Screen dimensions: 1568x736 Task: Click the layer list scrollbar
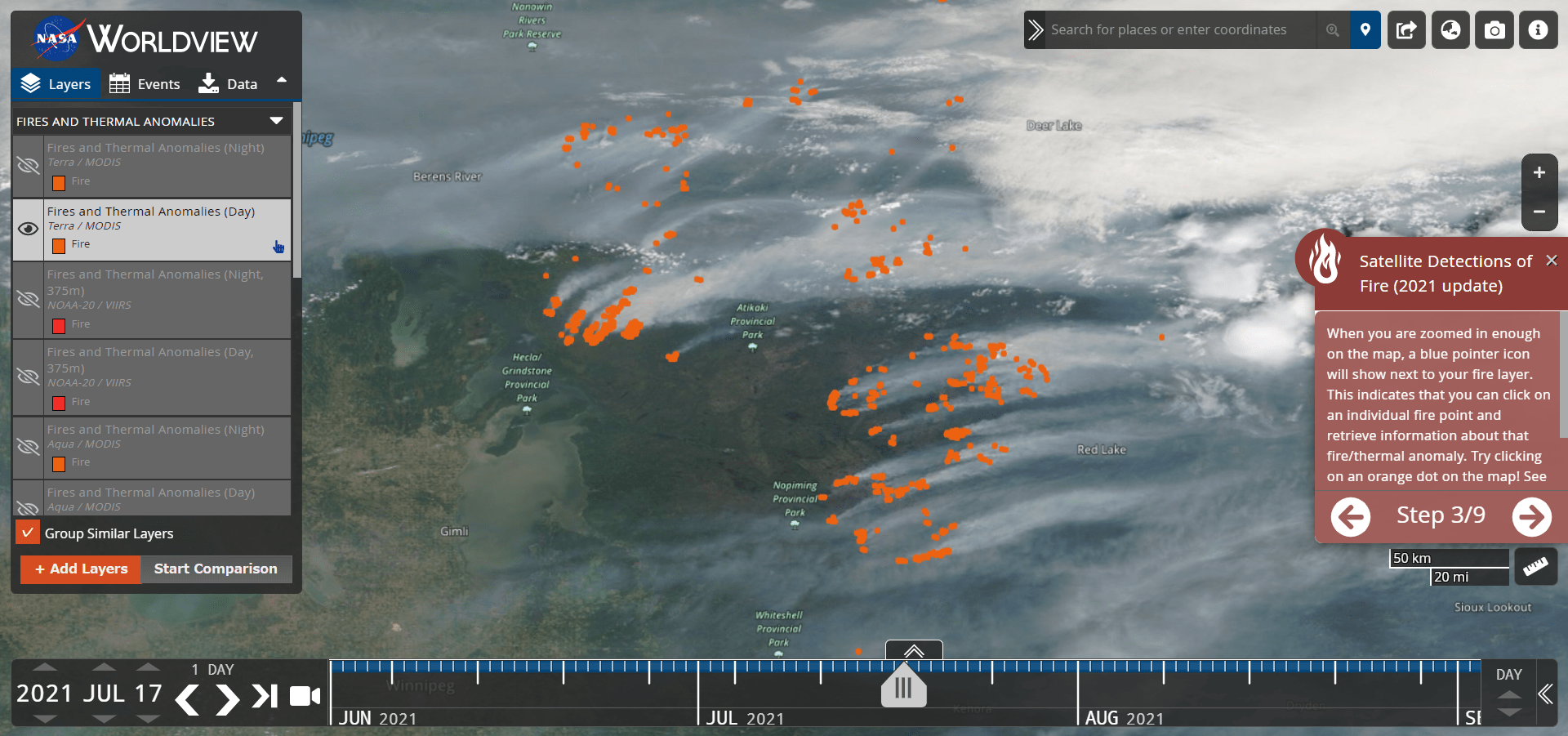(297, 190)
